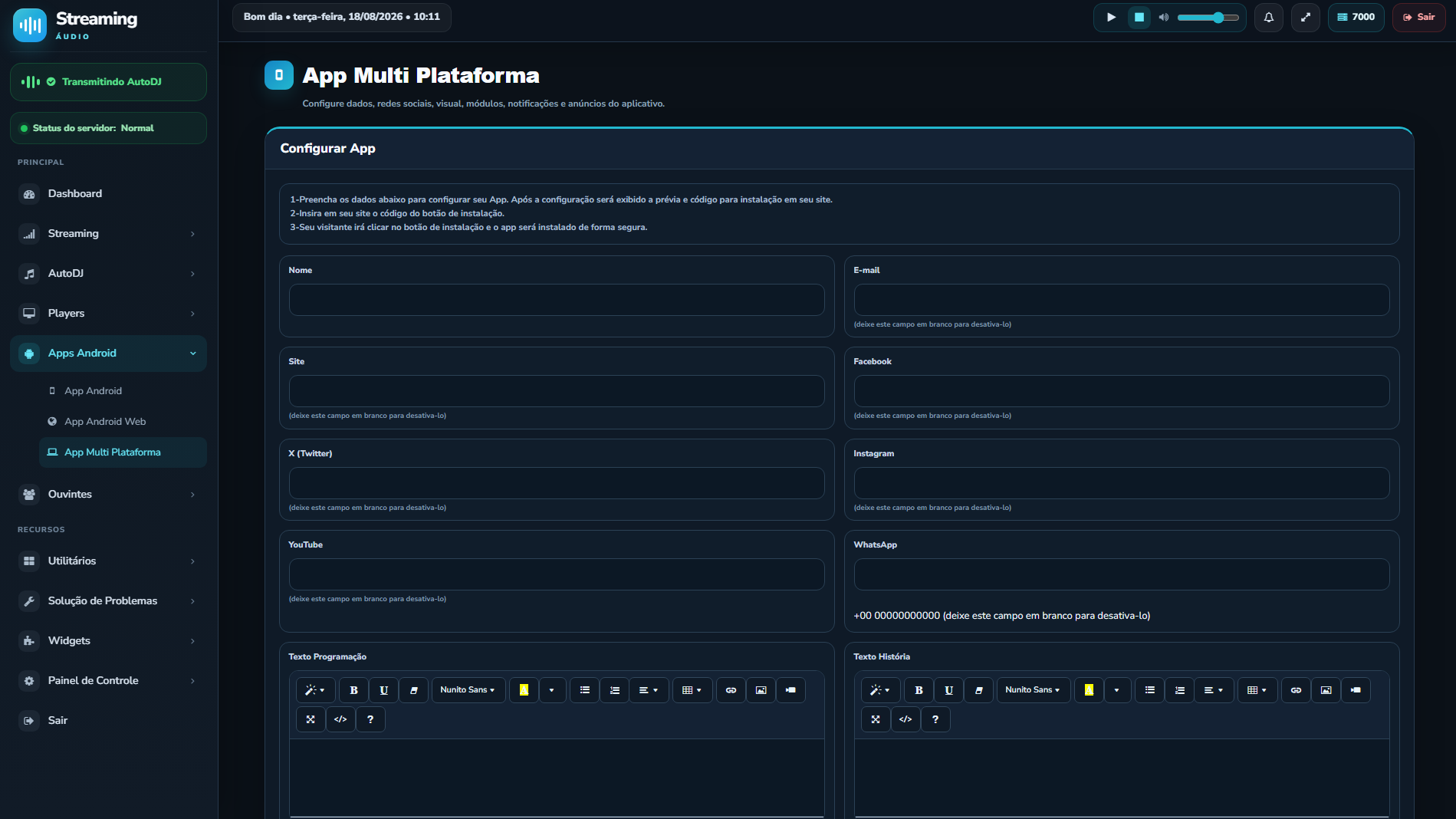Insert link in Texto Programação editor
This screenshot has width=1456, height=819.
(731, 690)
